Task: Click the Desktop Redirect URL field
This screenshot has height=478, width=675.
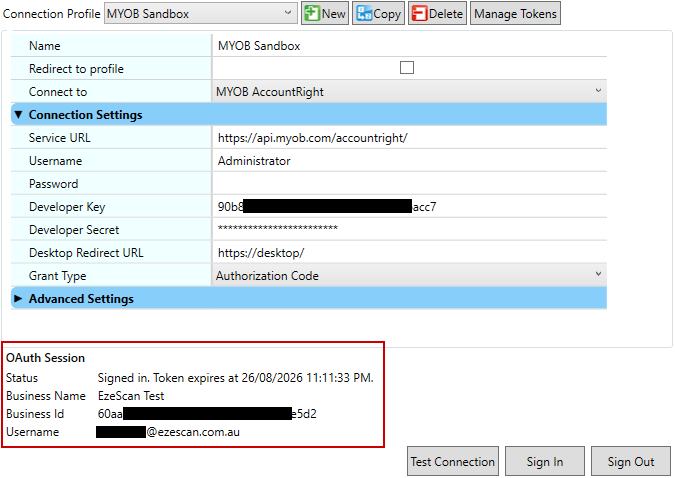Action: pyautogui.click(x=409, y=252)
